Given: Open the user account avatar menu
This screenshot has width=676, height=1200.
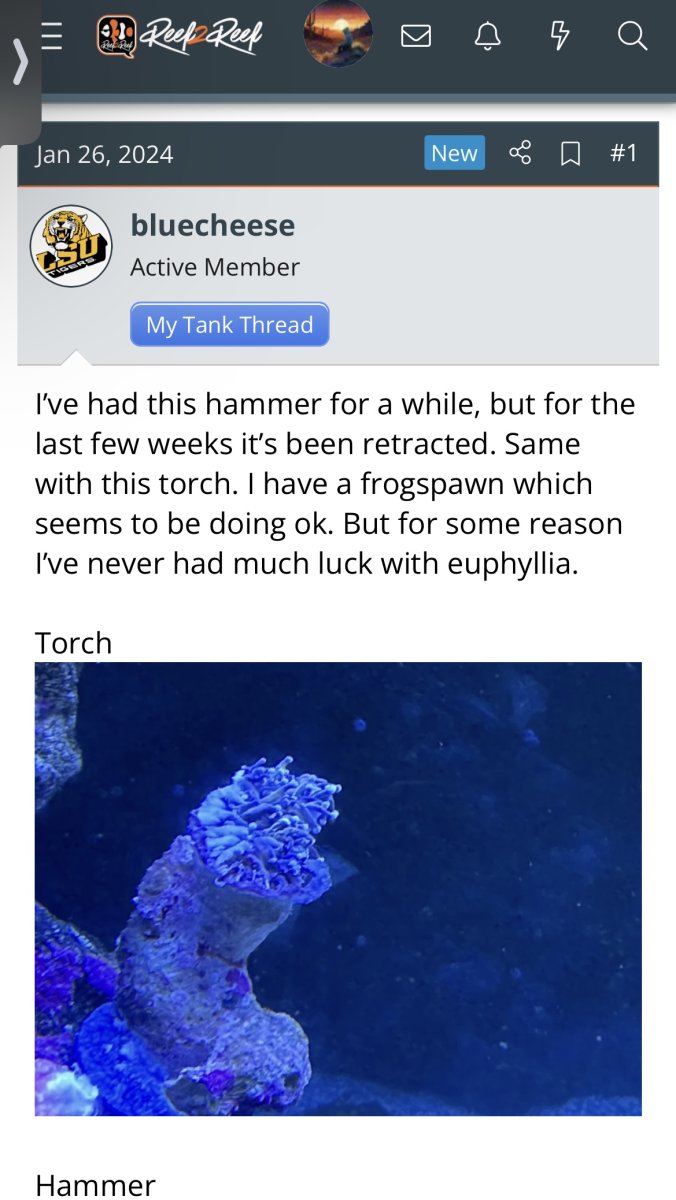Looking at the screenshot, I should 338,35.
